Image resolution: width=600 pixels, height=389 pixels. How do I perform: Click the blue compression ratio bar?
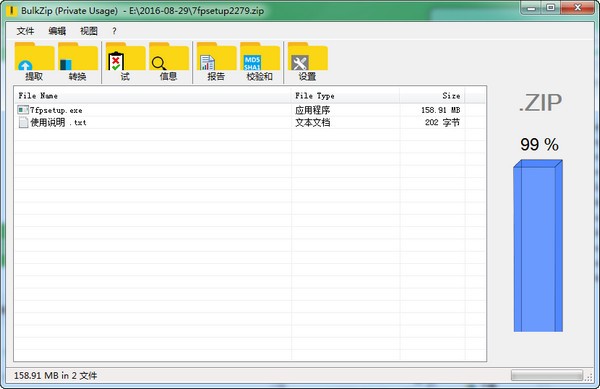click(x=538, y=246)
